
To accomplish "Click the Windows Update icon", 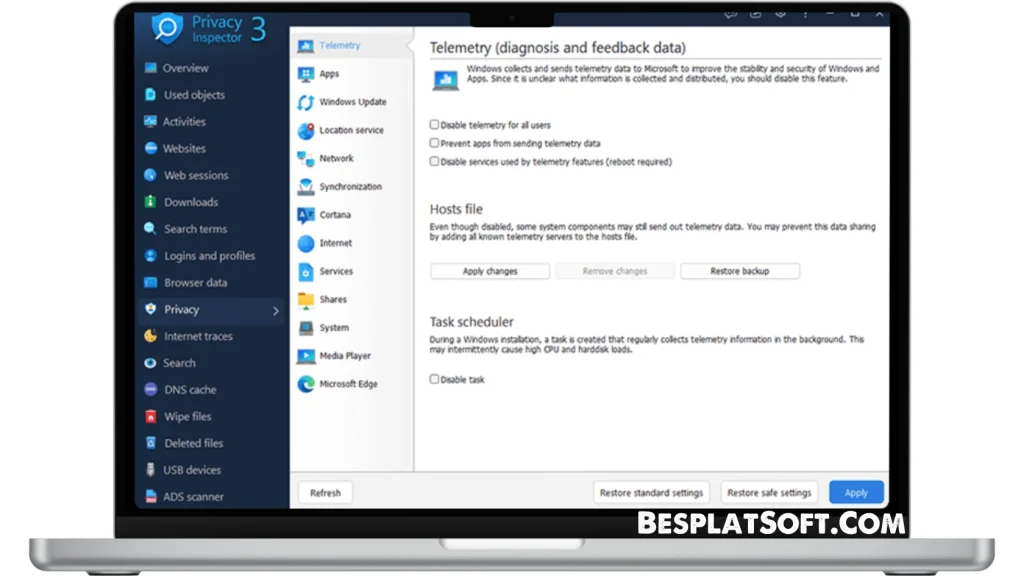I will (305, 101).
